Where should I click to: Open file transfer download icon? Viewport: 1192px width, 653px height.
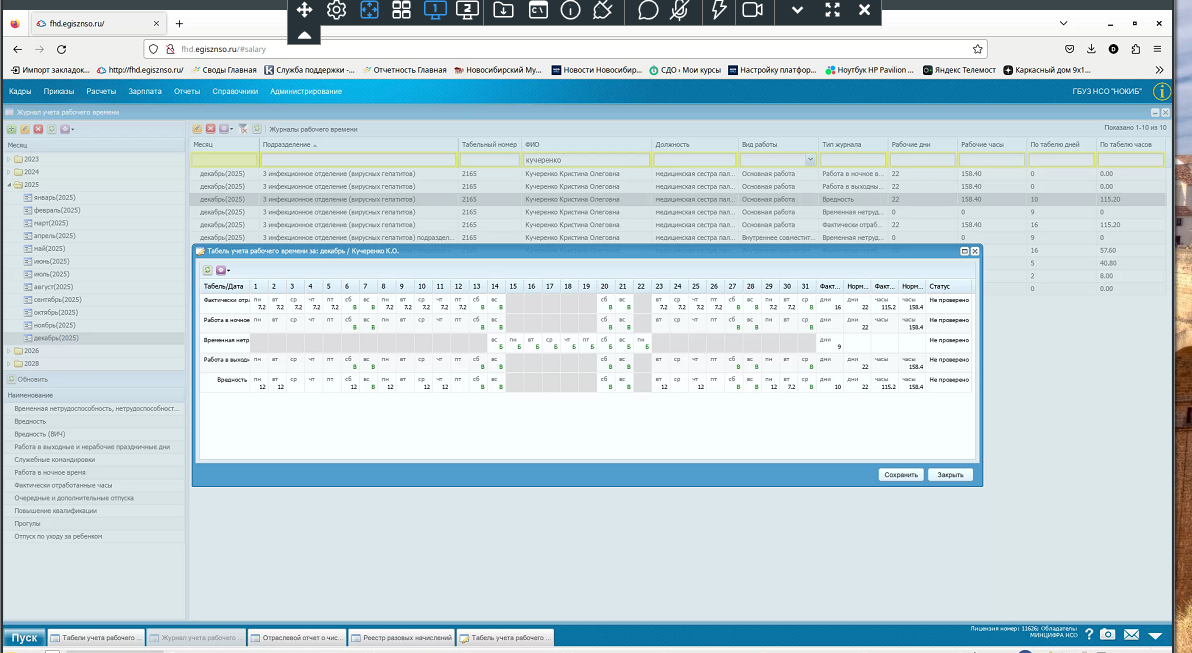tap(503, 10)
